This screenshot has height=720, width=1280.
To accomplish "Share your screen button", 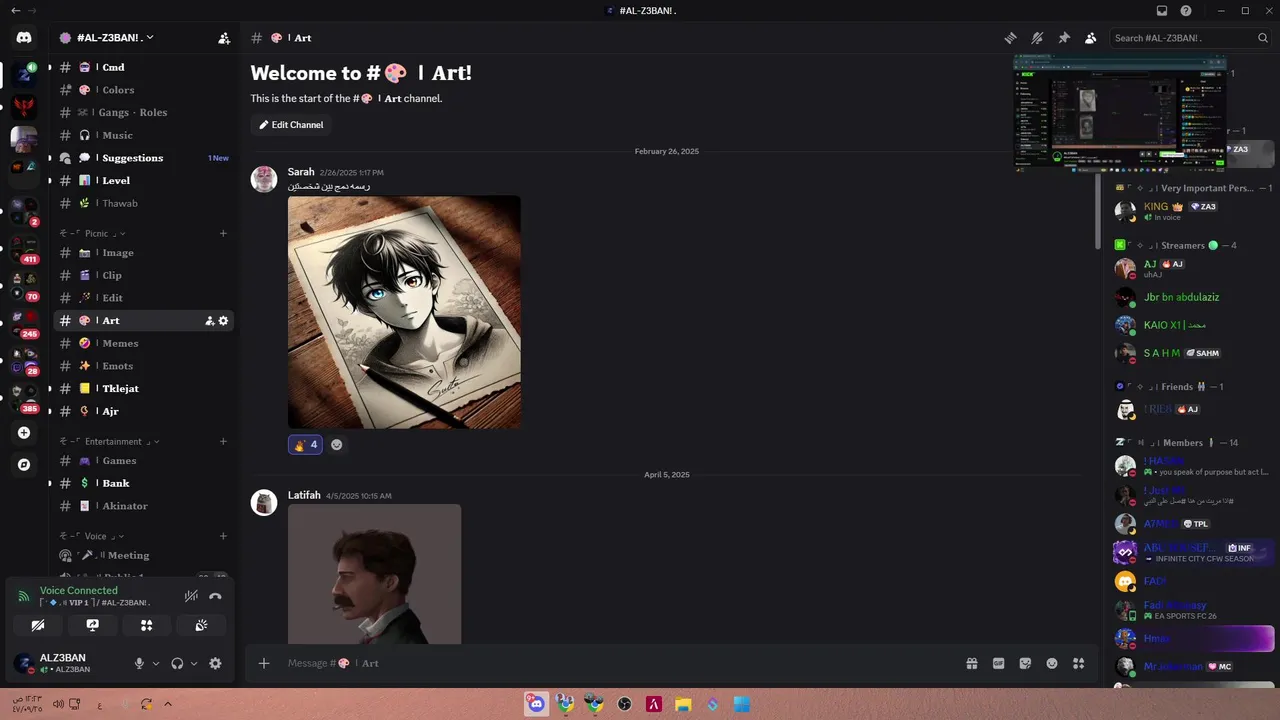I will pyautogui.click(x=92, y=625).
